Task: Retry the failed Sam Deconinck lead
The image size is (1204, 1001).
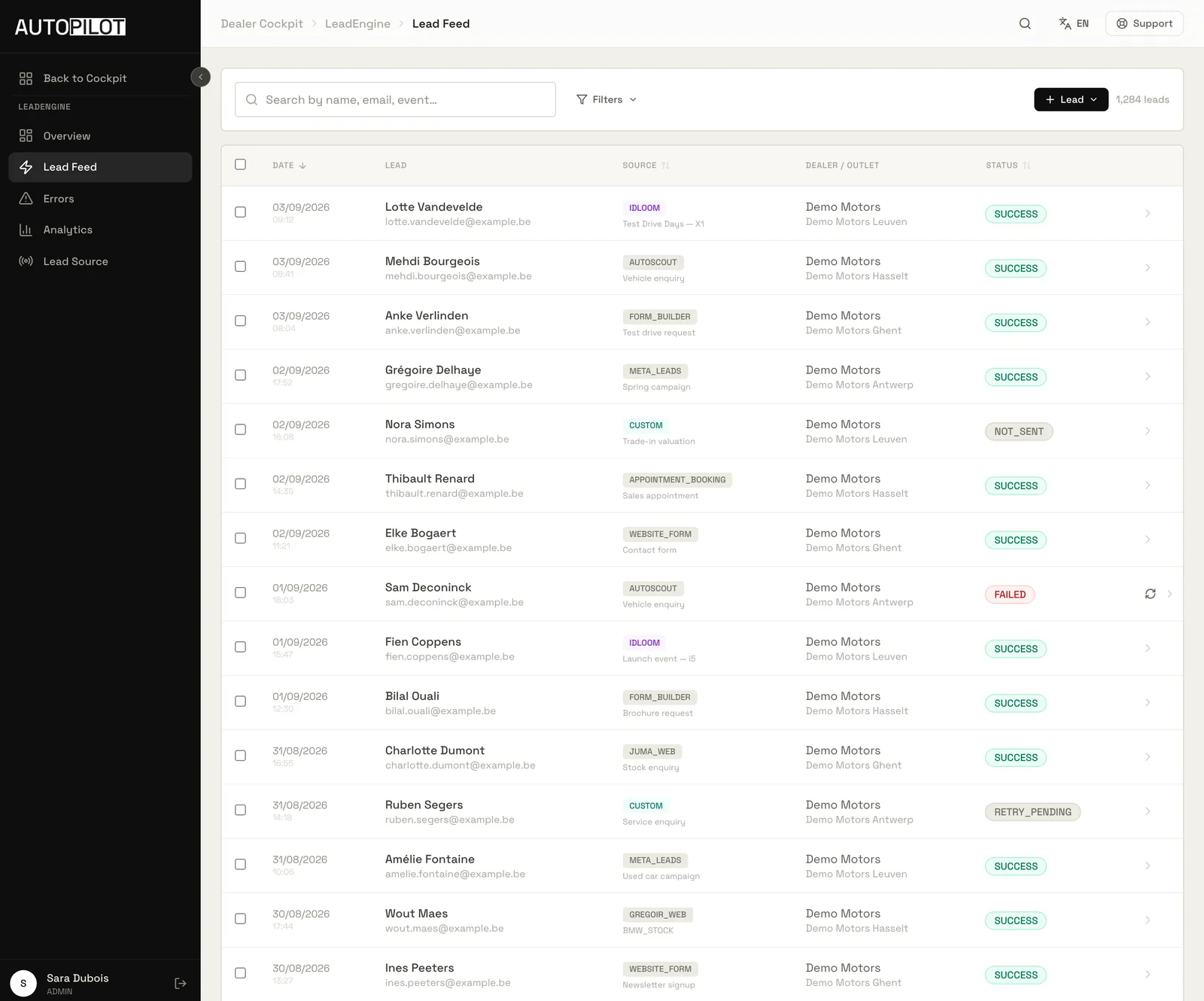Action: pyautogui.click(x=1151, y=594)
